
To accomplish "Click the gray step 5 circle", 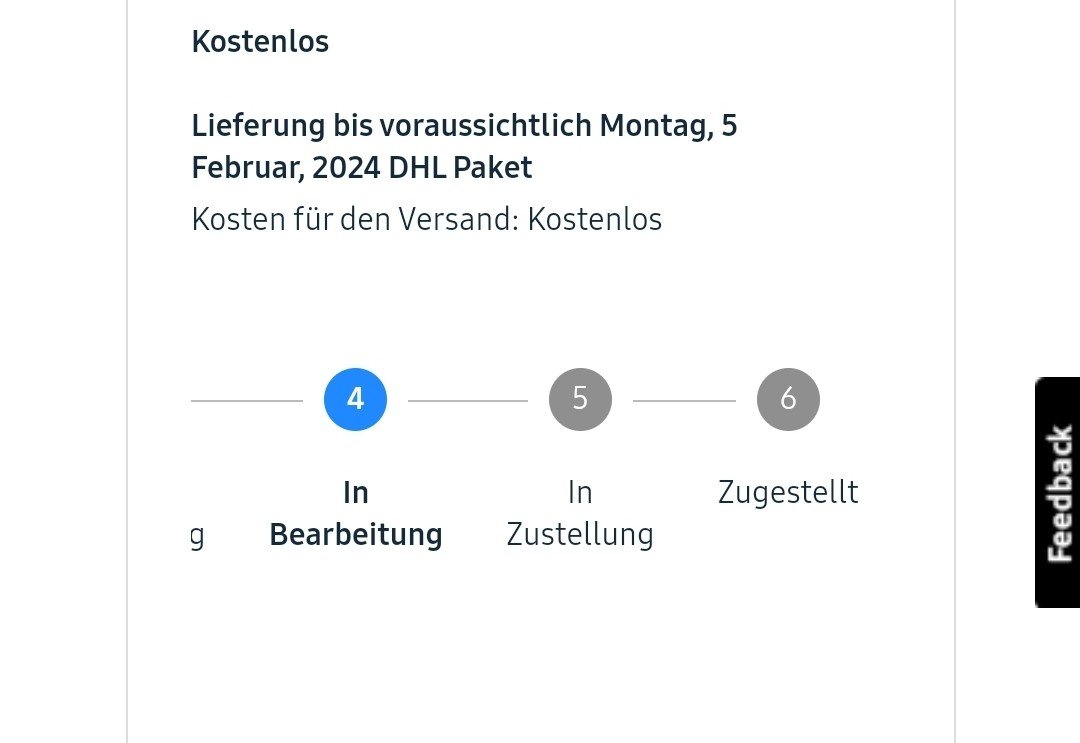I will [580, 400].
